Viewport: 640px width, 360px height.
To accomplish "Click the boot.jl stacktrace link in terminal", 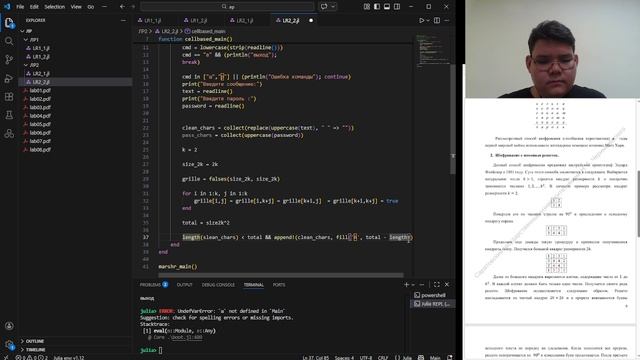I will point(187,338).
